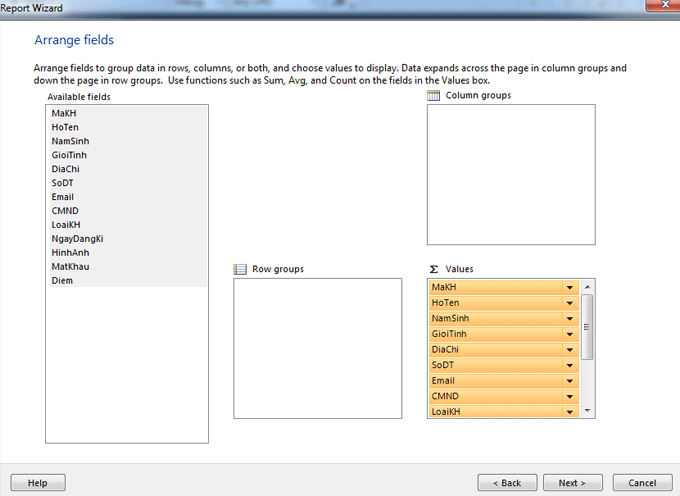Select Email in Available fields
Image resolution: width=680 pixels, height=496 pixels.
coord(128,197)
